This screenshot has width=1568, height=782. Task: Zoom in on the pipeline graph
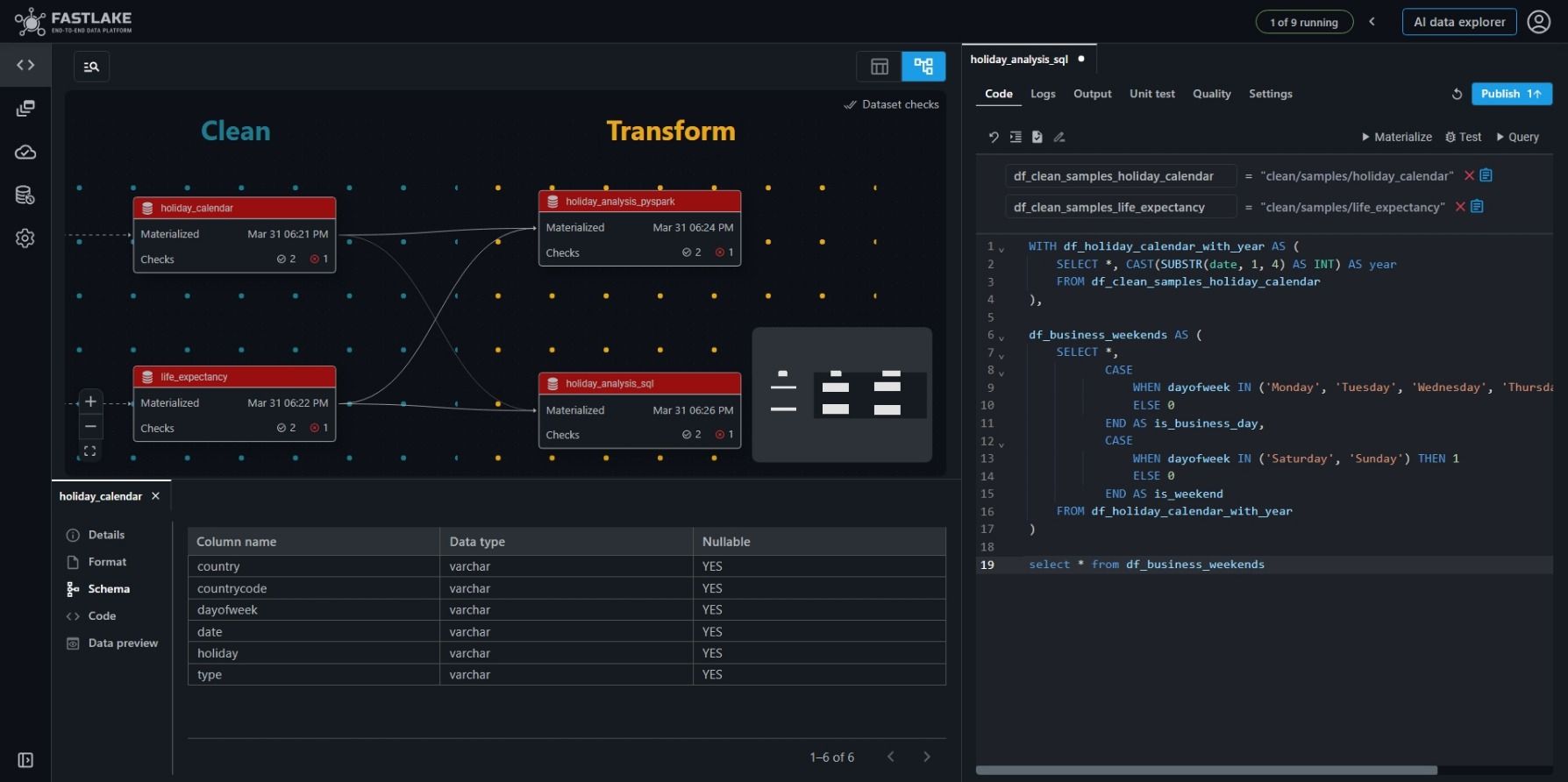[90, 402]
